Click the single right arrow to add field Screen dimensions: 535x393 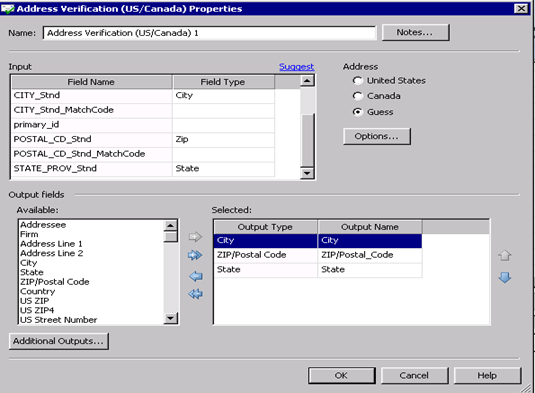(196, 236)
